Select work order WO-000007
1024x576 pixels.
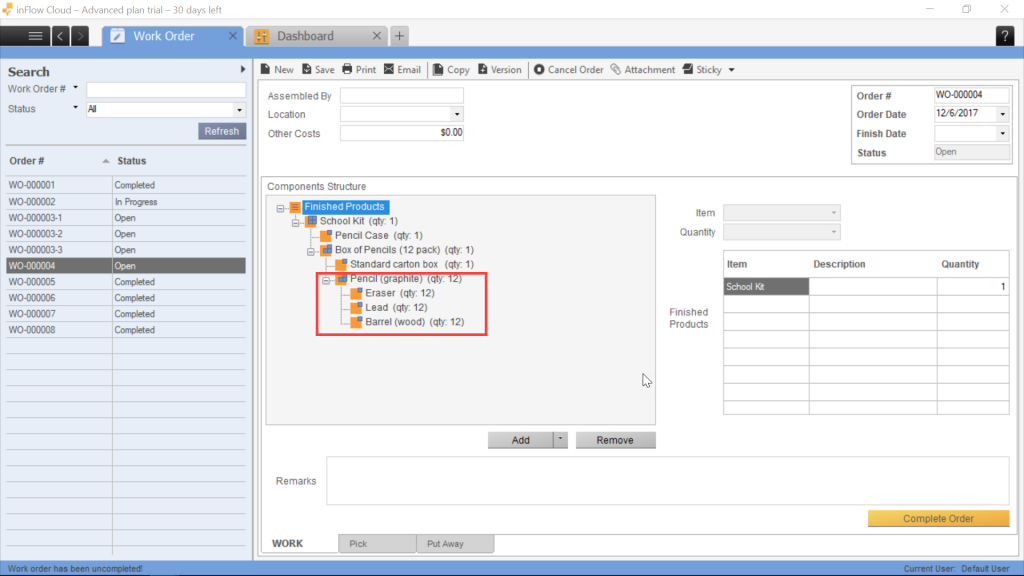[126, 314]
